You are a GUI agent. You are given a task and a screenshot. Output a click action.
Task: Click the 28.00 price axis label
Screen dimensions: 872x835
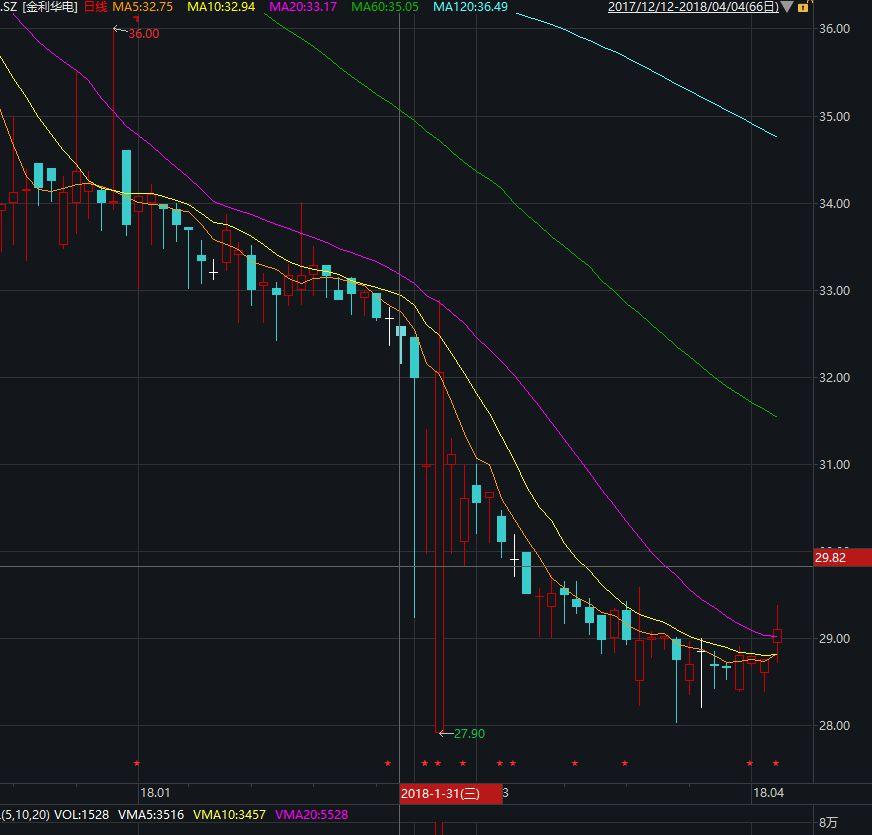click(834, 725)
